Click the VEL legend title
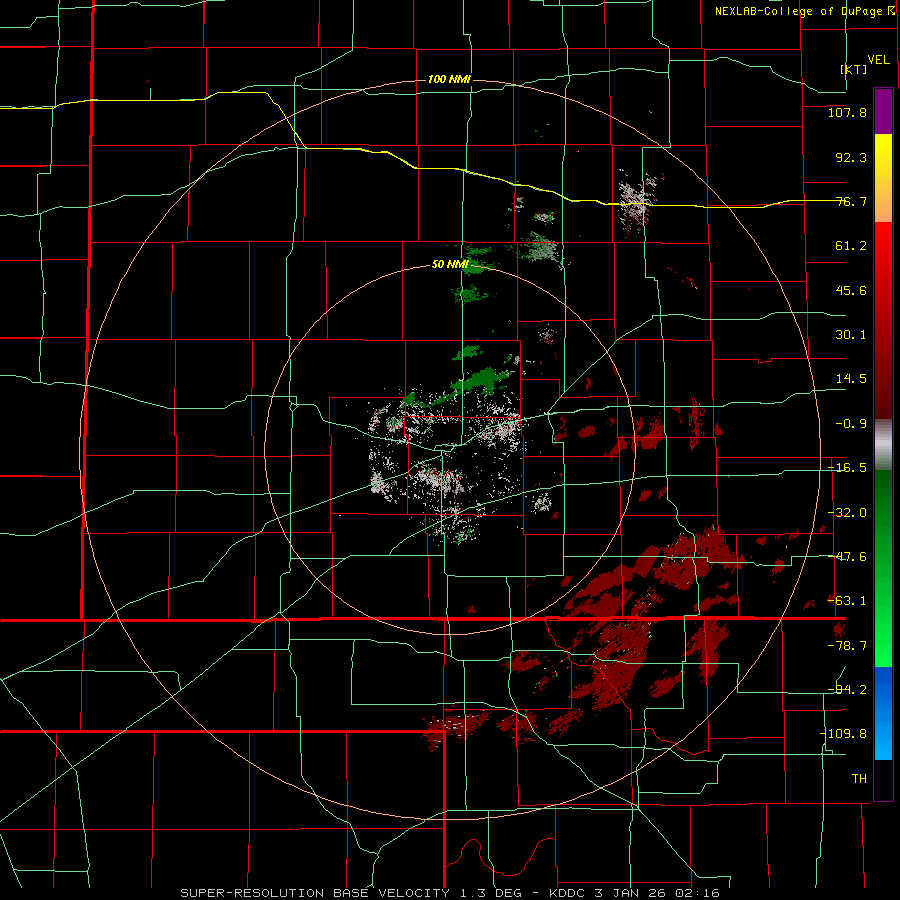 [878, 60]
